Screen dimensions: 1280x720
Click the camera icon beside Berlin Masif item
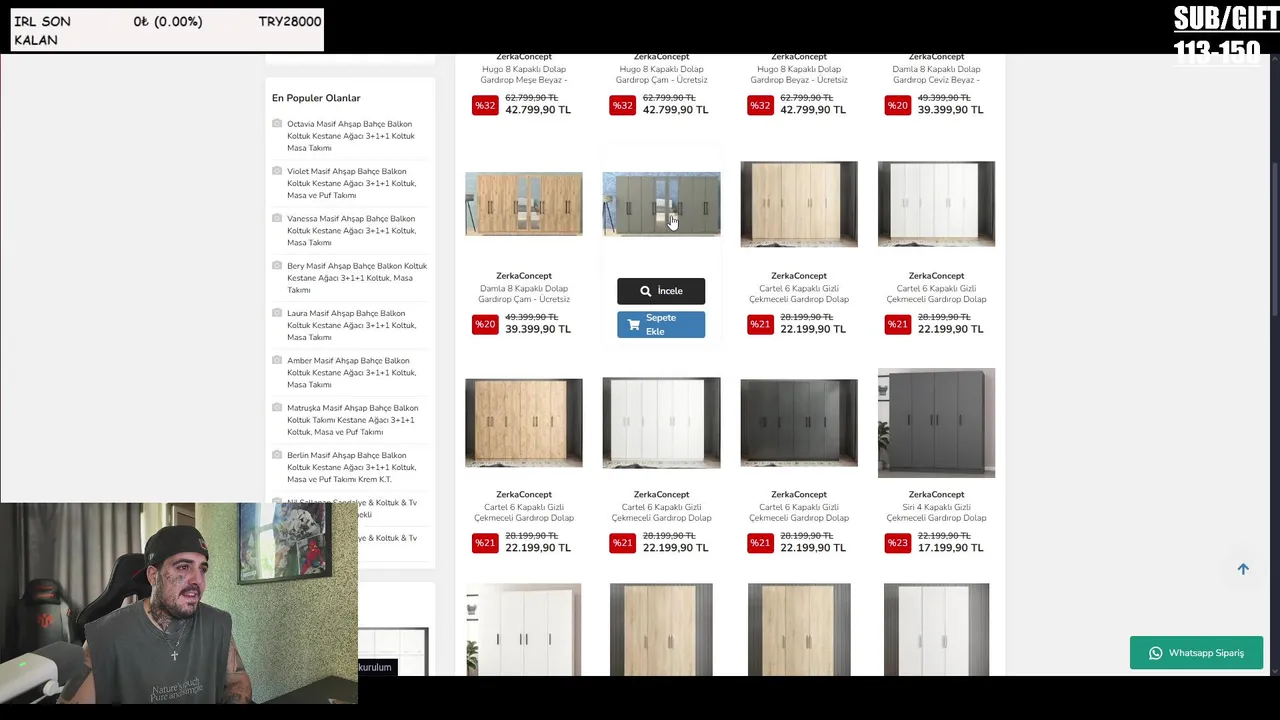(277, 455)
